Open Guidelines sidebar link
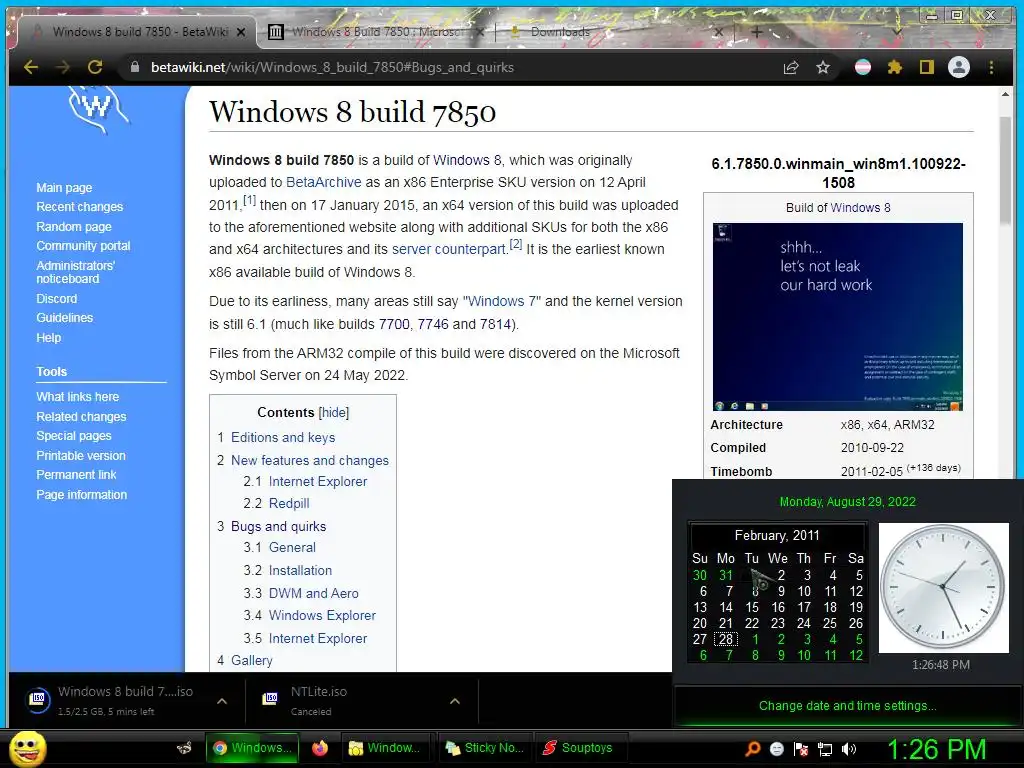This screenshot has width=1024, height=768. pos(65,317)
